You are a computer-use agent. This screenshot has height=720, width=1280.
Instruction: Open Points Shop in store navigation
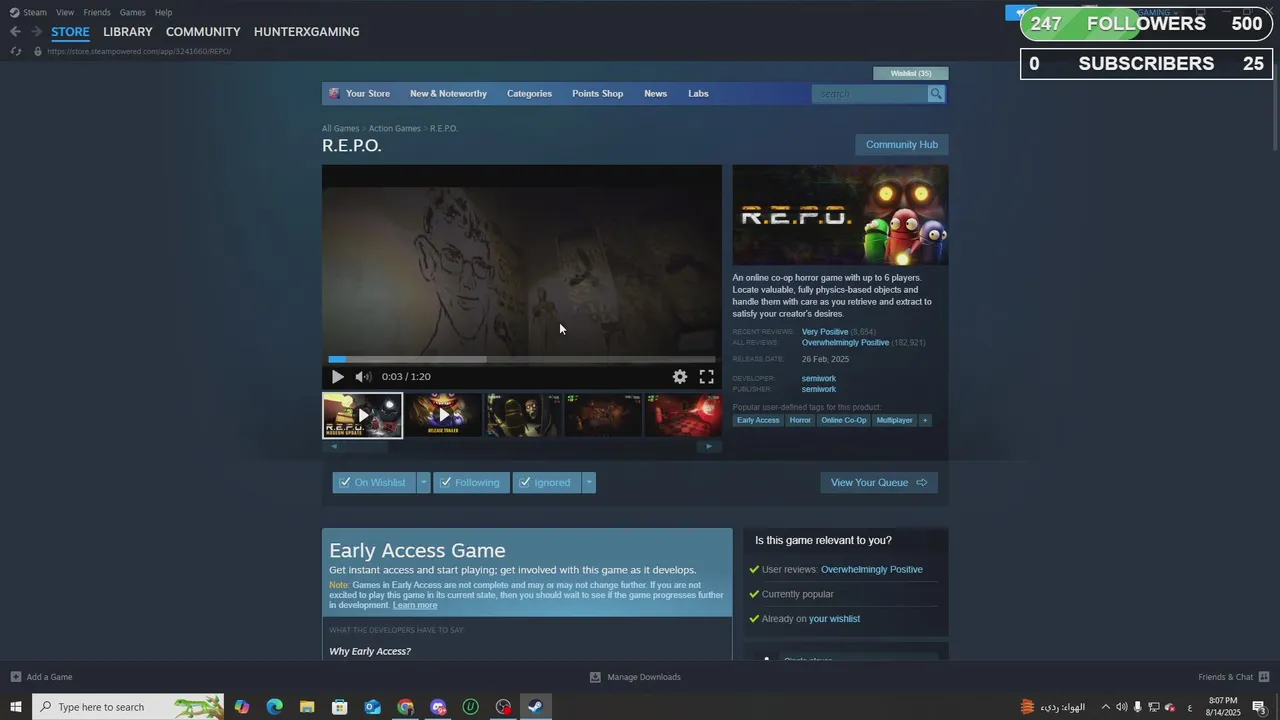coord(597,94)
